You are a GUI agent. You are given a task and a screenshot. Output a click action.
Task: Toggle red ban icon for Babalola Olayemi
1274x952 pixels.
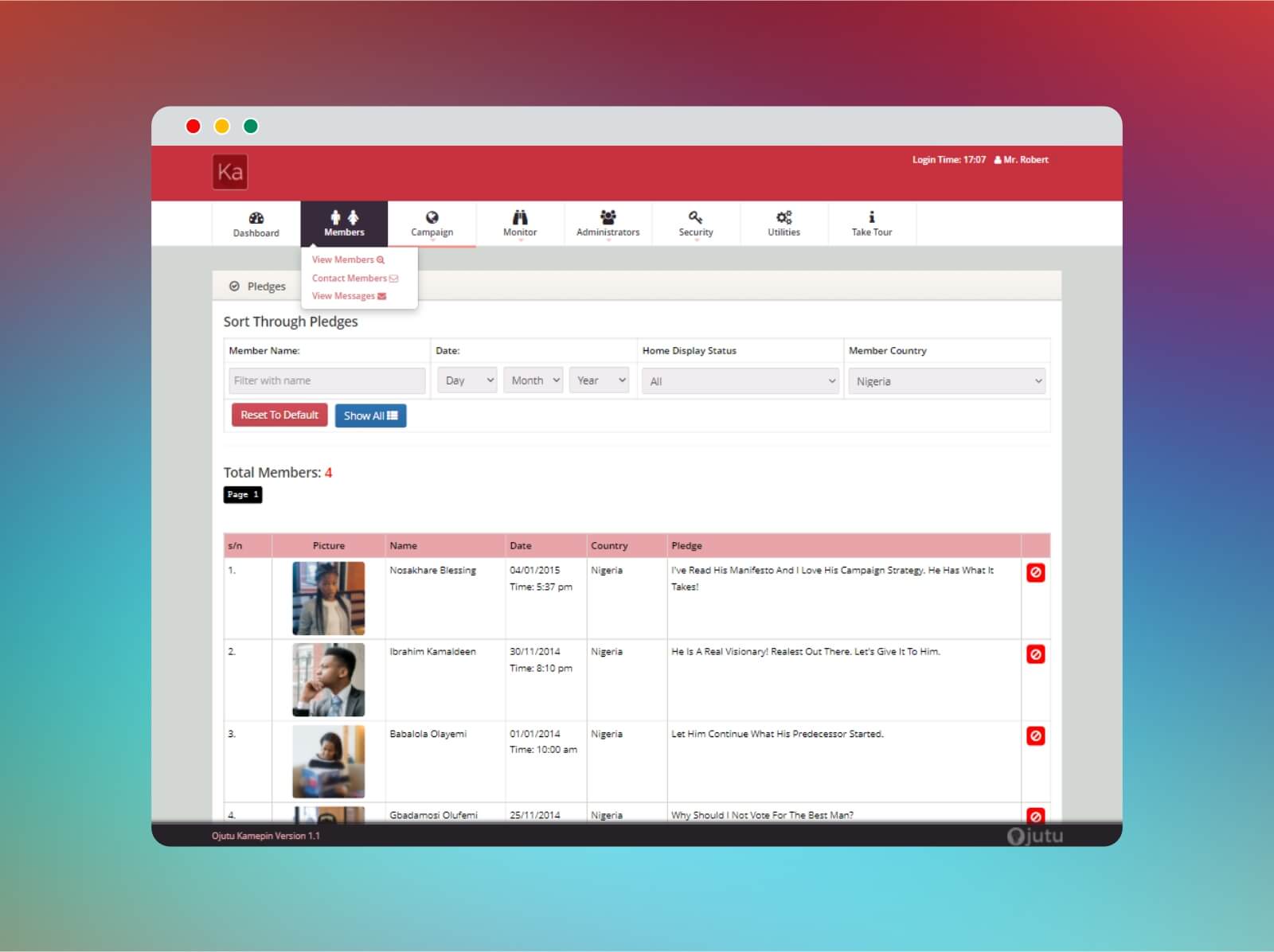1036,735
